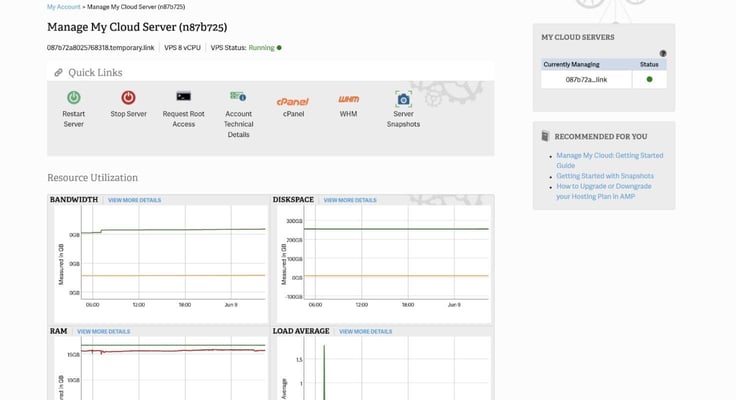Select the Server Snapshots label
The width and height of the screenshot is (736, 400).
(x=403, y=119)
